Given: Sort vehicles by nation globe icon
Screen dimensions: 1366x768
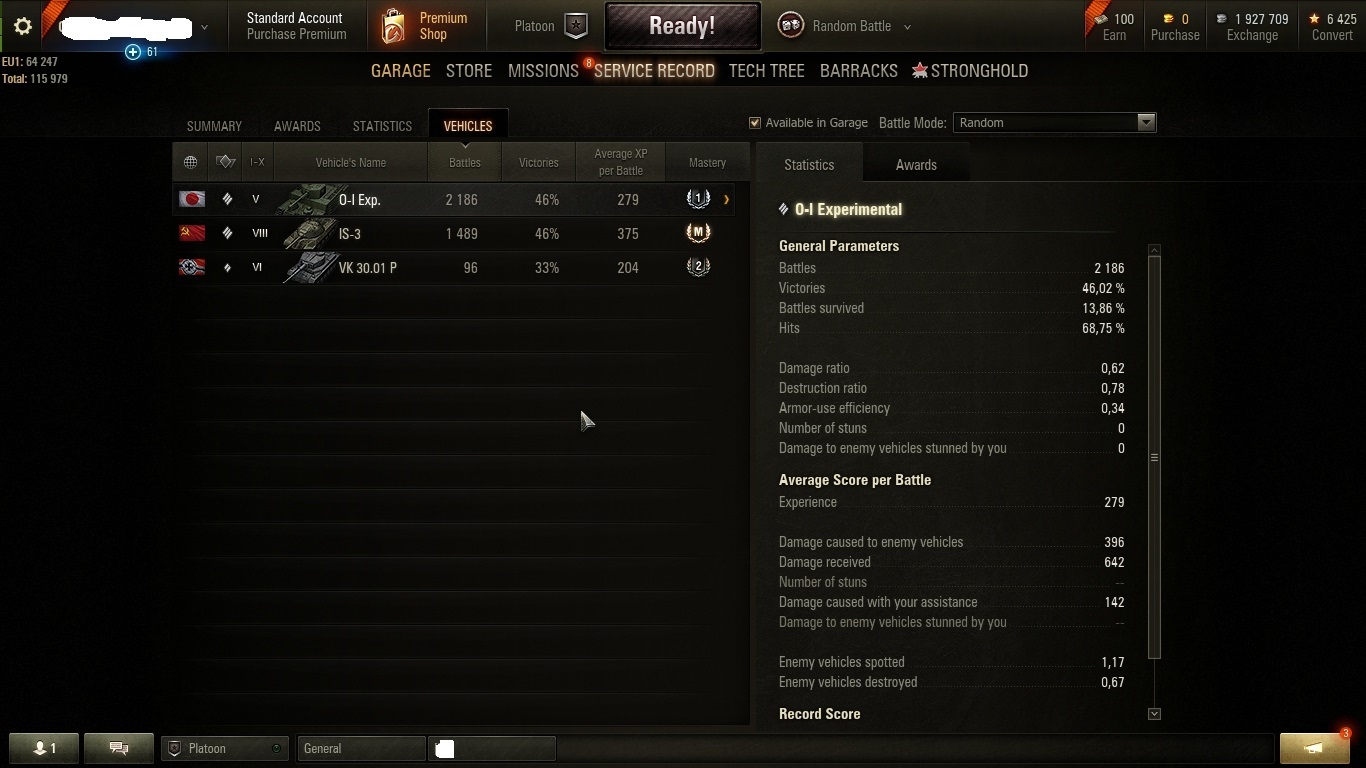Looking at the screenshot, I should click(190, 162).
